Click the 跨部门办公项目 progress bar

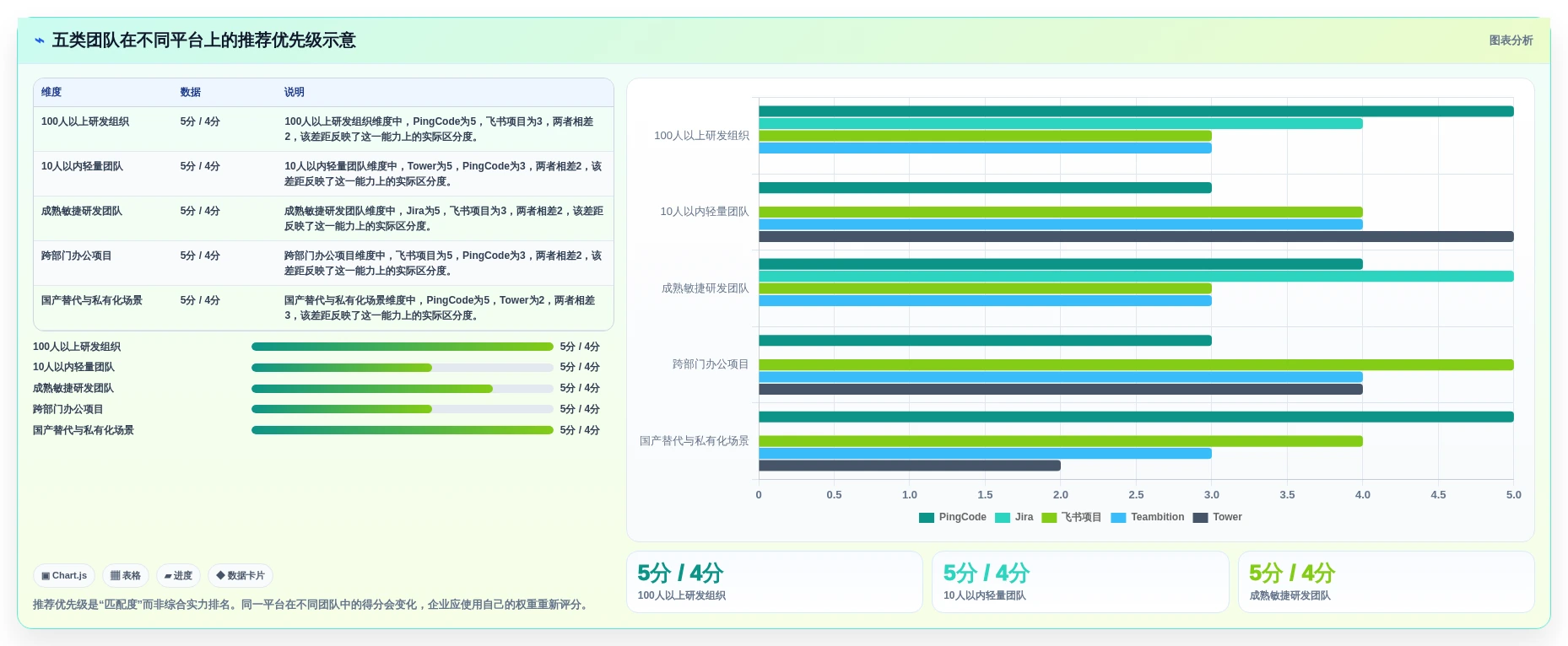(403, 409)
